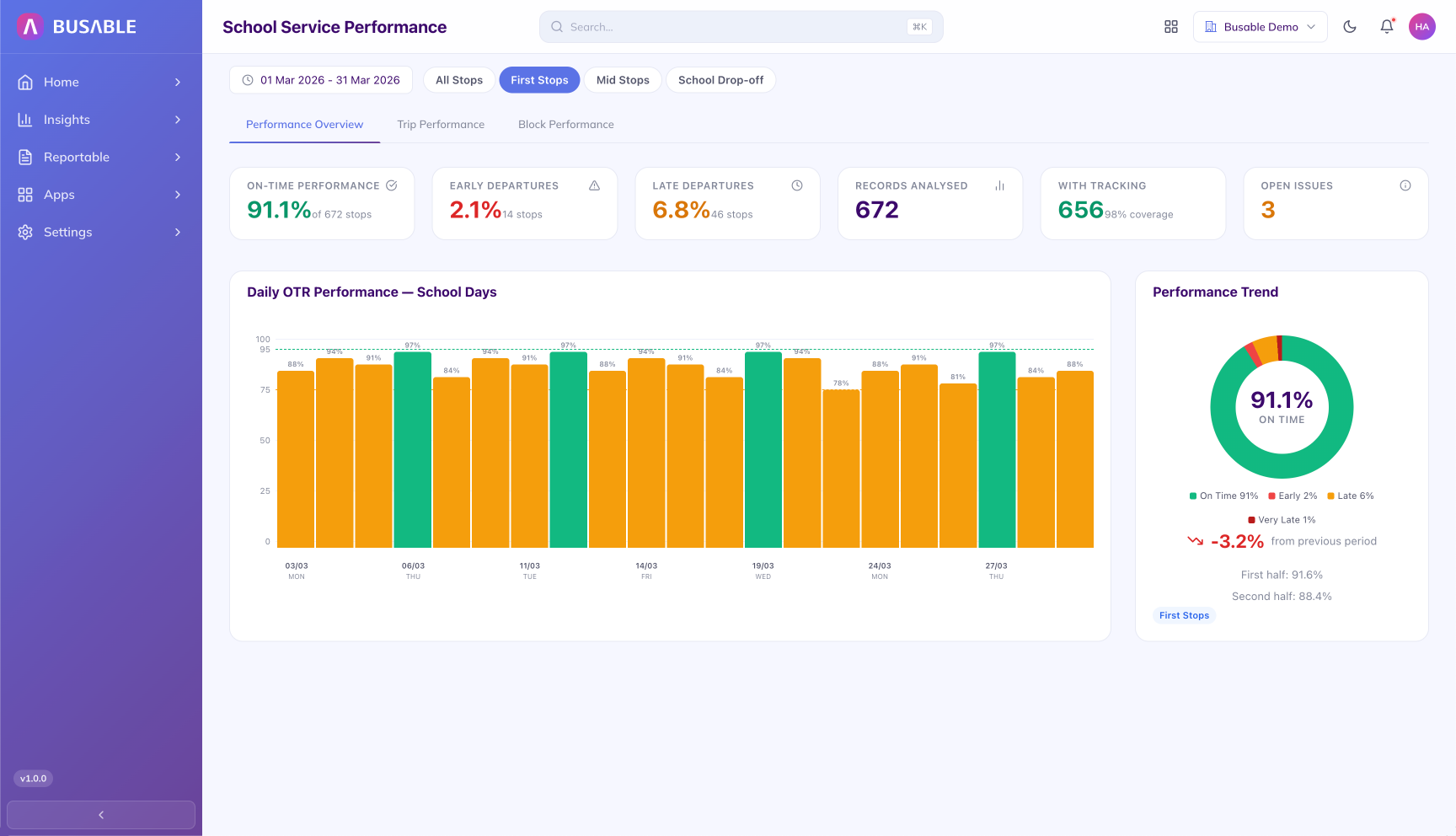
Task: Click the Insights chart icon
Action: (25, 120)
